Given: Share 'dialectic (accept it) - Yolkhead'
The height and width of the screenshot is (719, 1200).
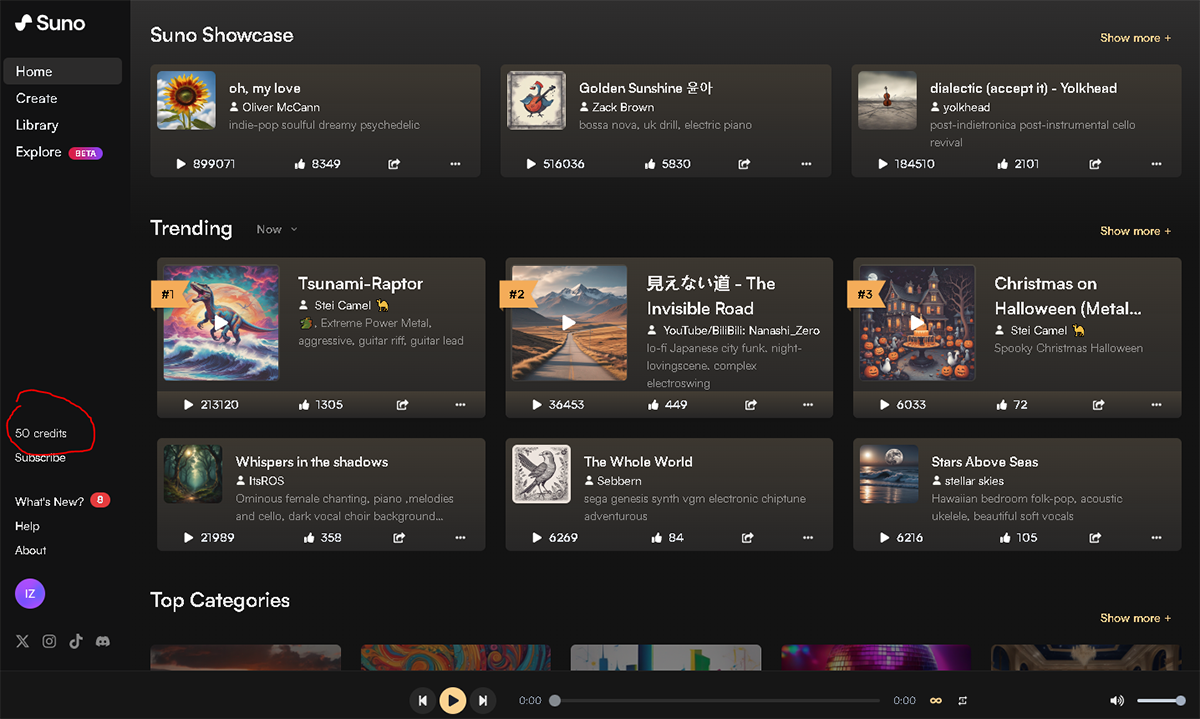Looking at the screenshot, I should (x=1095, y=164).
